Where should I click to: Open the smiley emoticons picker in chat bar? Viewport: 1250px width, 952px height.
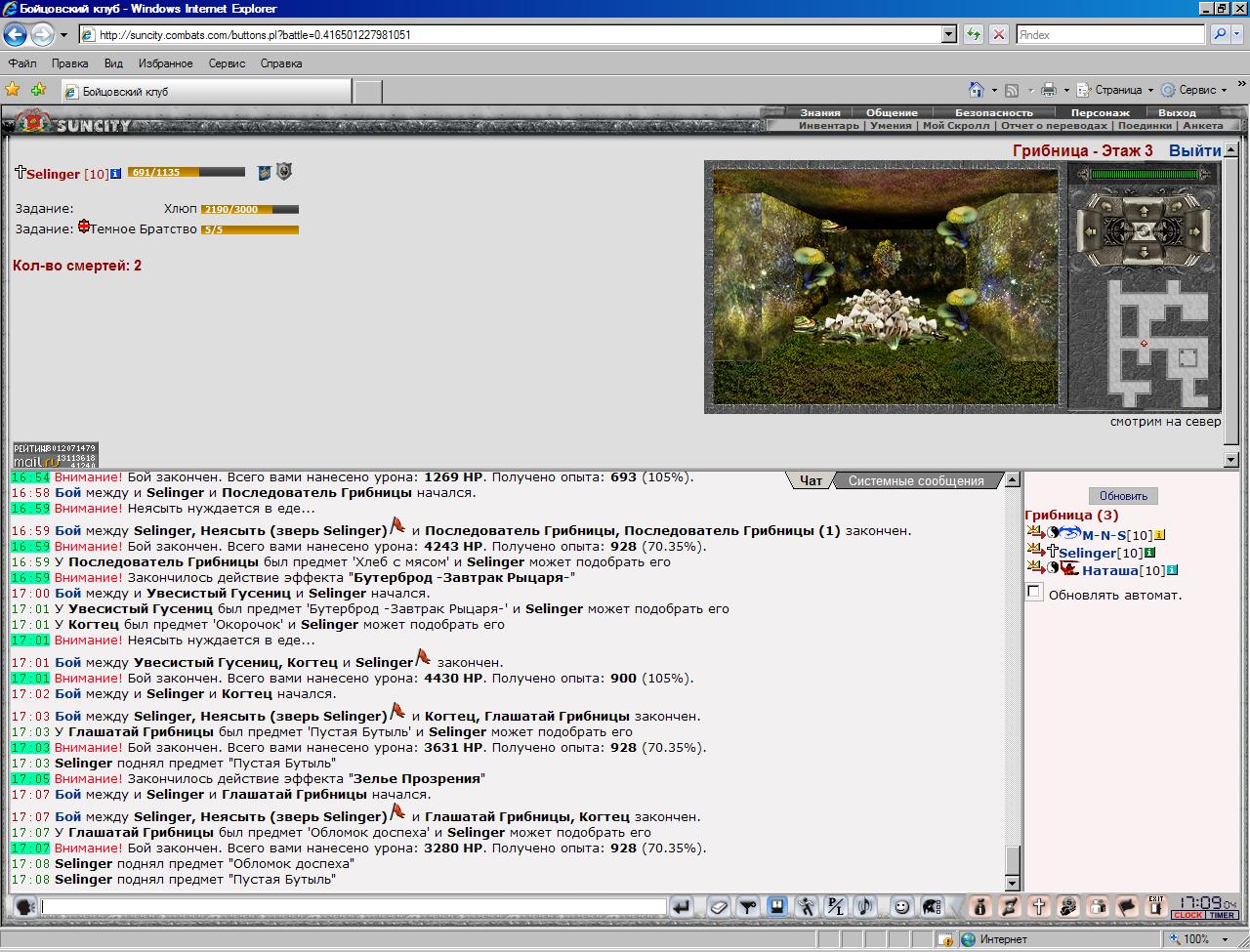901,907
